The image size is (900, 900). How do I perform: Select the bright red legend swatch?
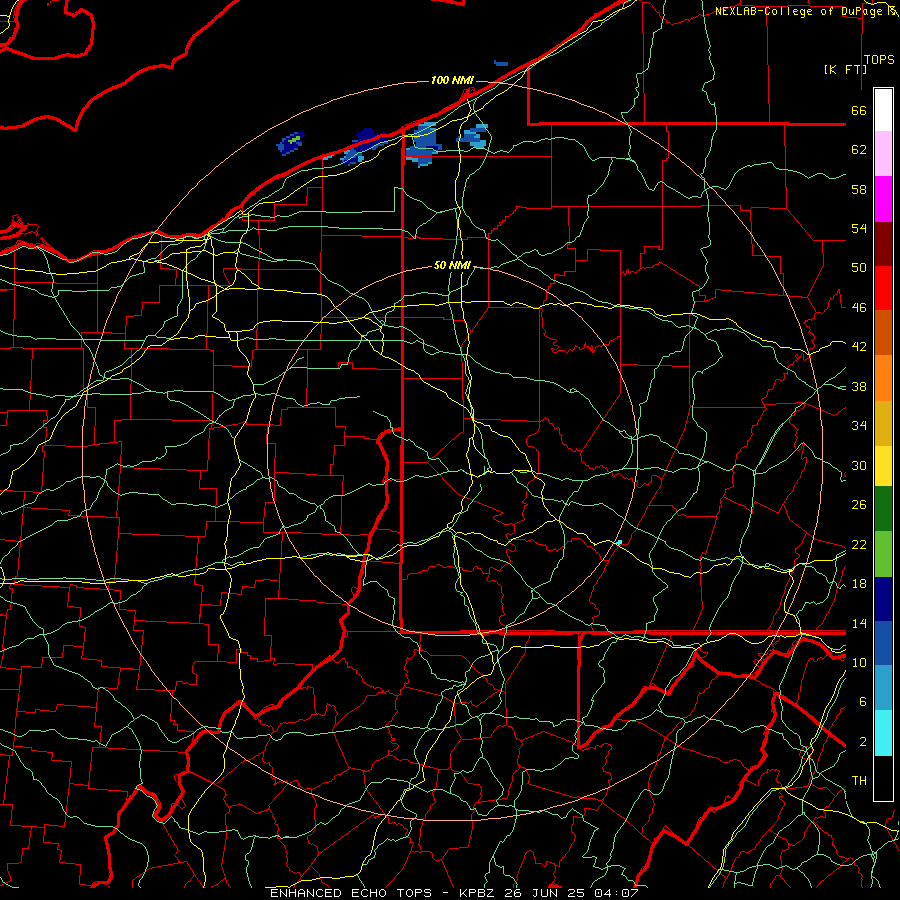(883, 288)
